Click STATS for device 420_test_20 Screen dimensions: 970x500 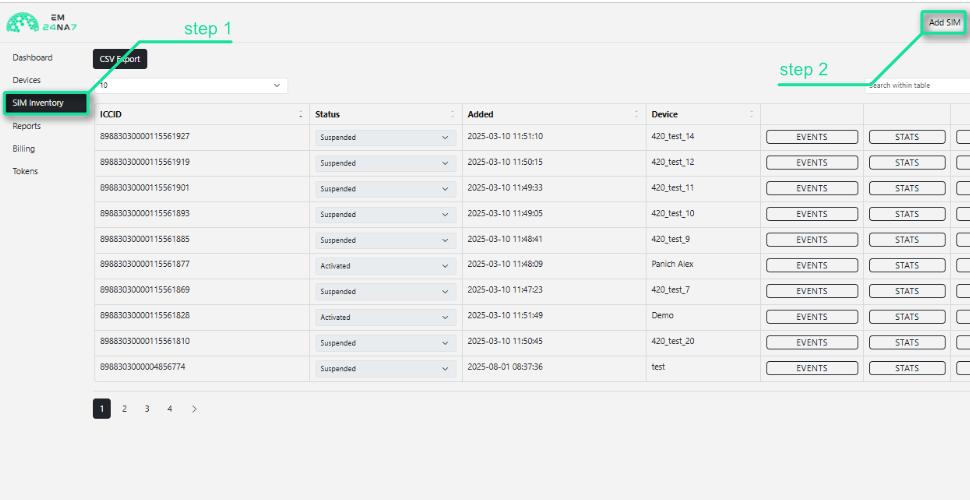point(907,343)
